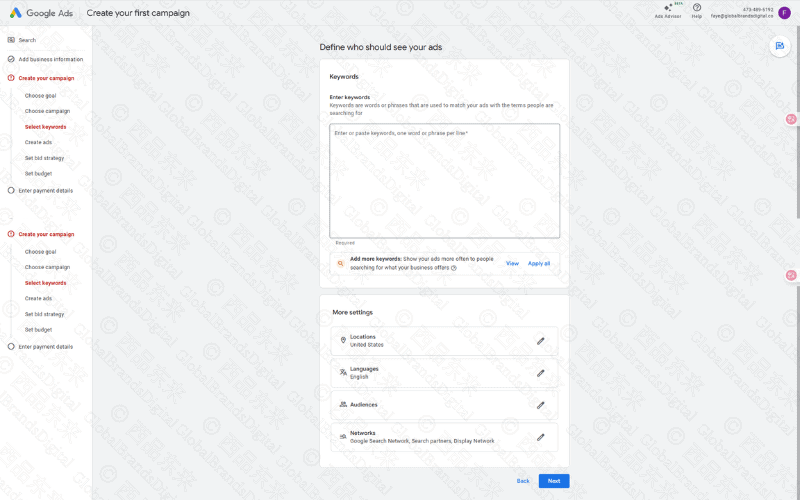Click the Help question mark icon

click(696, 8)
